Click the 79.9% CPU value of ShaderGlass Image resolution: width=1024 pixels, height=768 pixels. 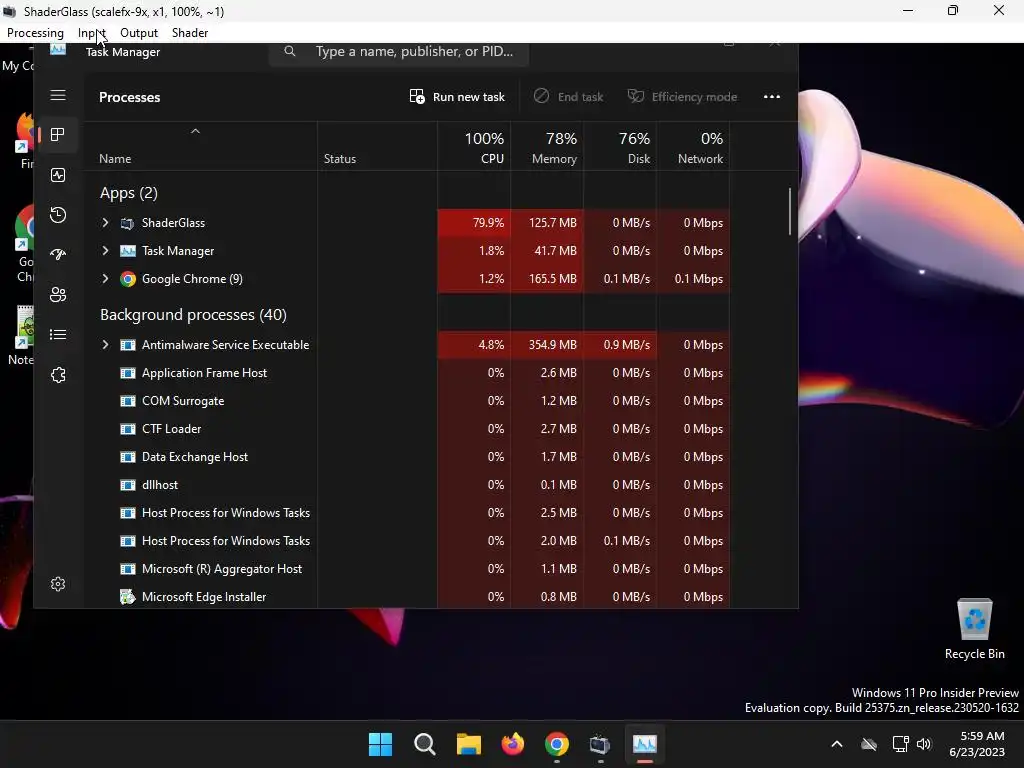[488, 223]
